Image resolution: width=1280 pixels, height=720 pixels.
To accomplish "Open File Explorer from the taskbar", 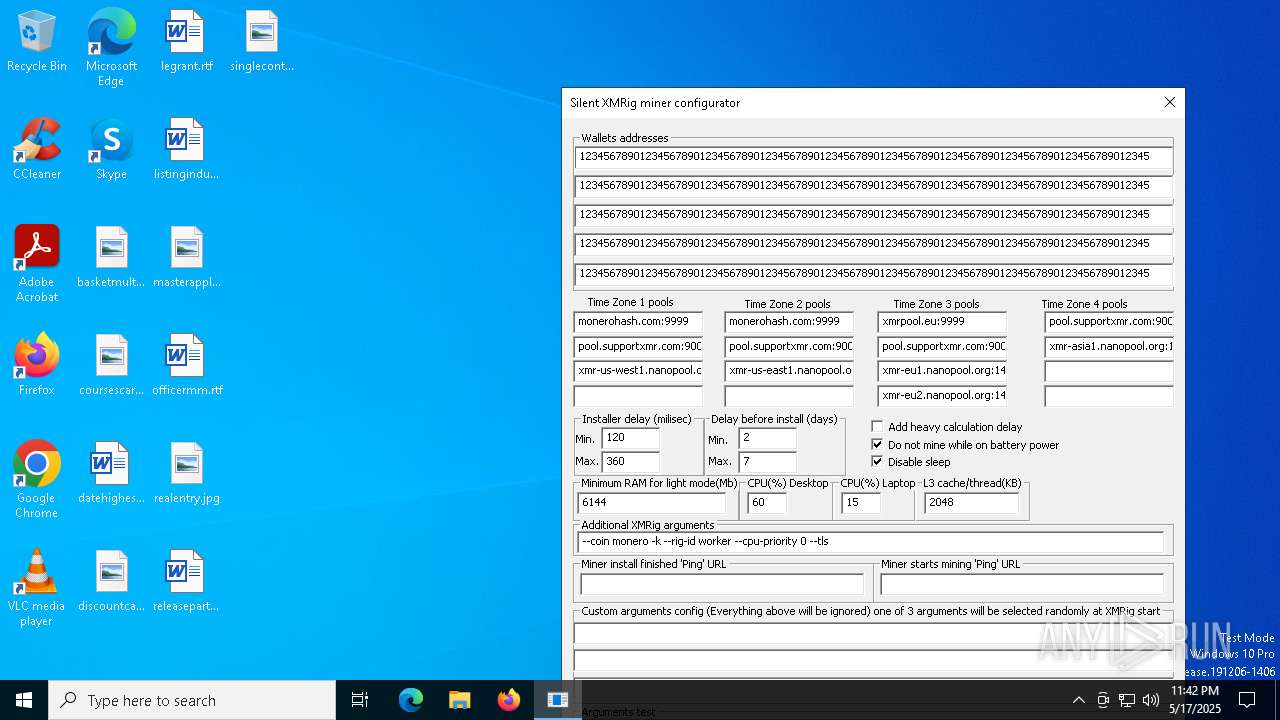I will point(459,700).
